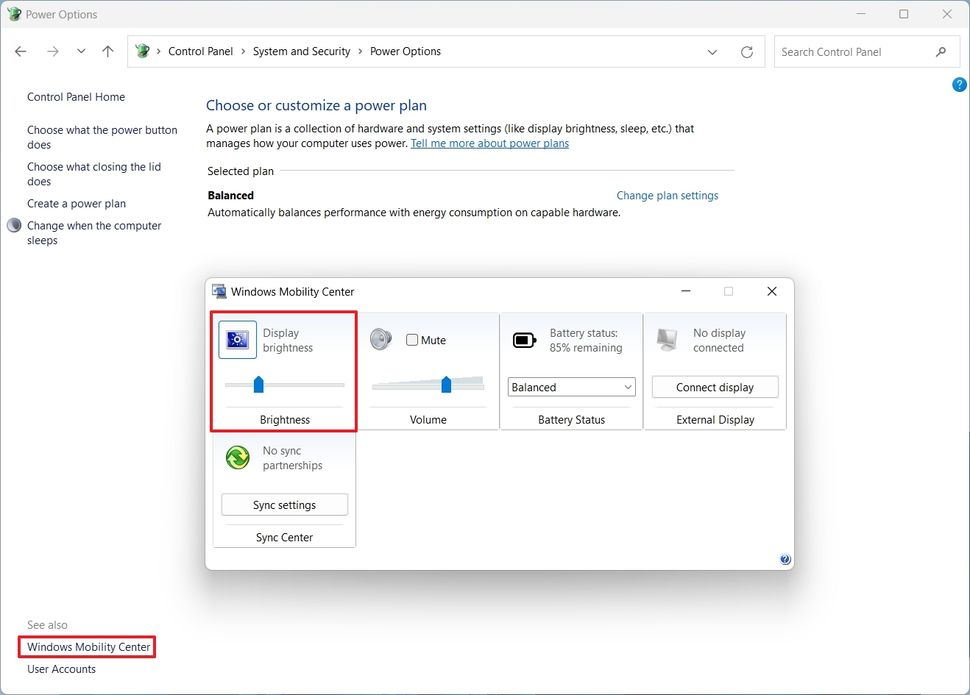Refresh the Control Panel address bar
Image resolution: width=970 pixels, height=695 pixels.
point(747,52)
